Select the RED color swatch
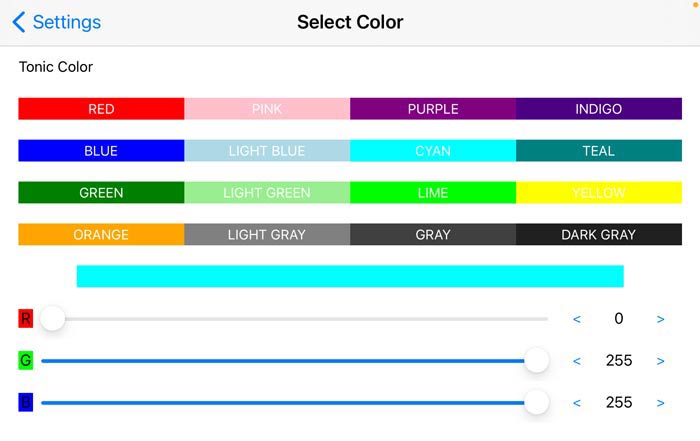The width and height of the screenshot is (700, 441). [101, 108]
